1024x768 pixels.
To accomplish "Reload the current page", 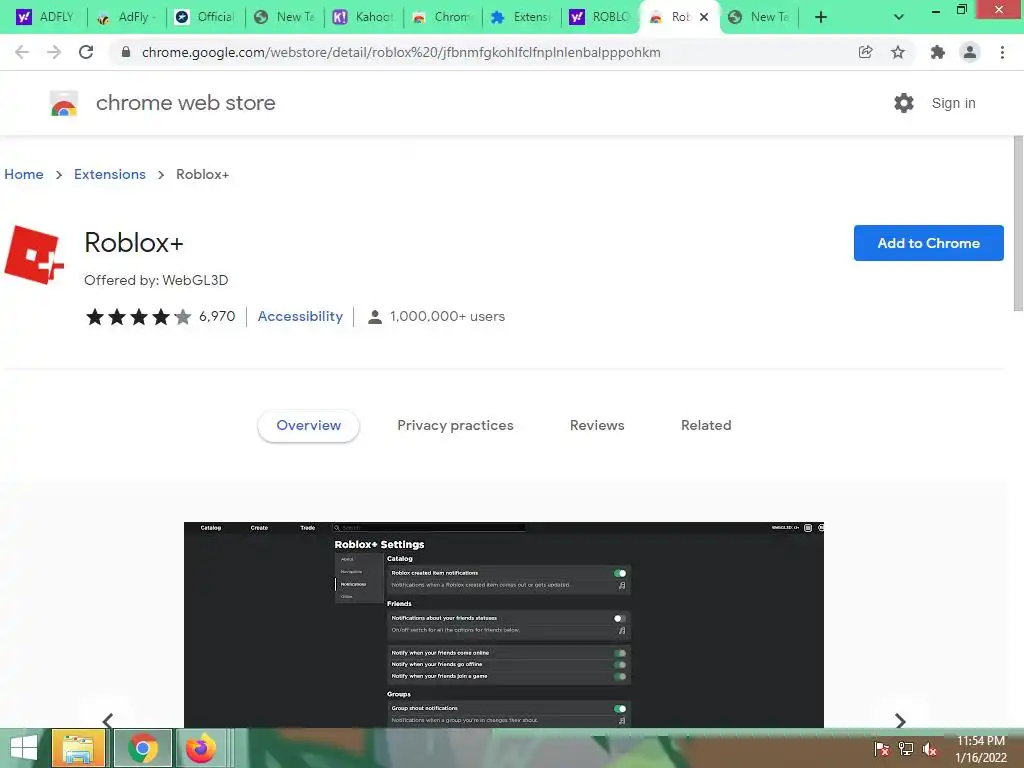I will coord(86,52).
